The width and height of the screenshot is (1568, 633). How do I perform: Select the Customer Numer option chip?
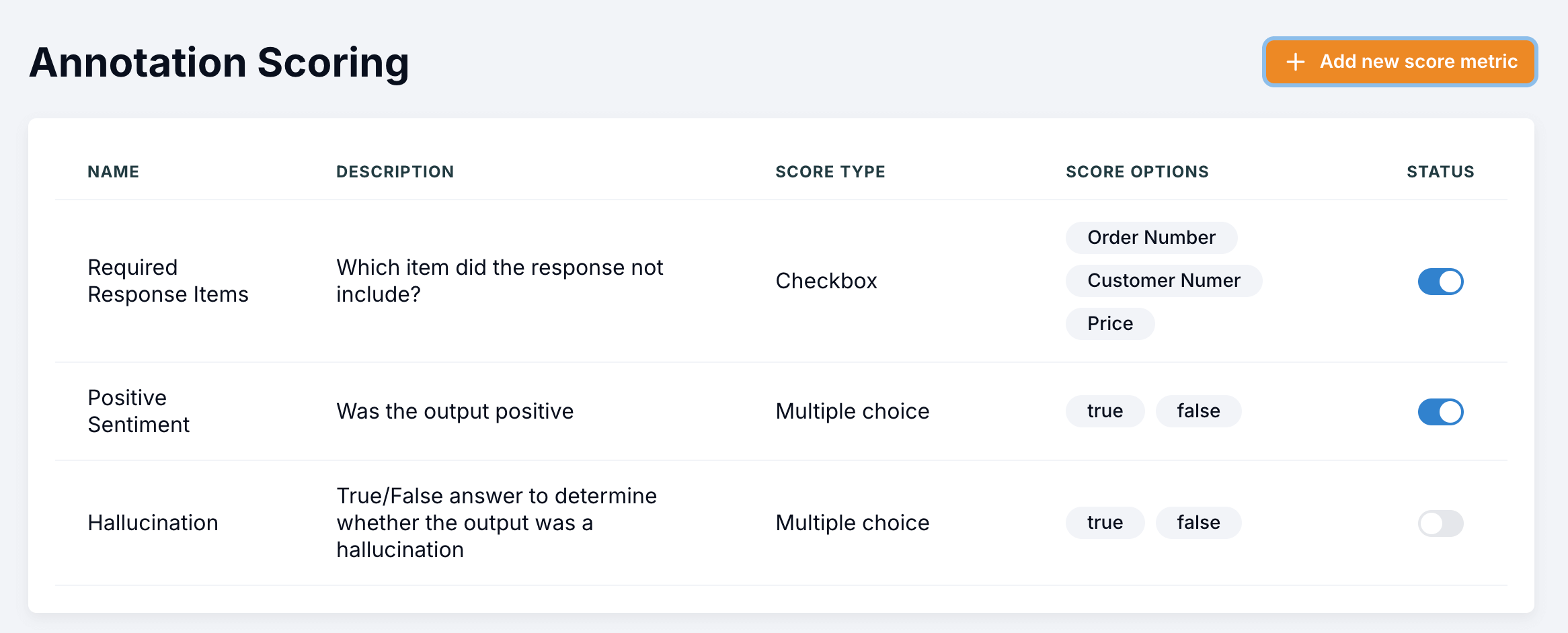tap(1164, 281)
